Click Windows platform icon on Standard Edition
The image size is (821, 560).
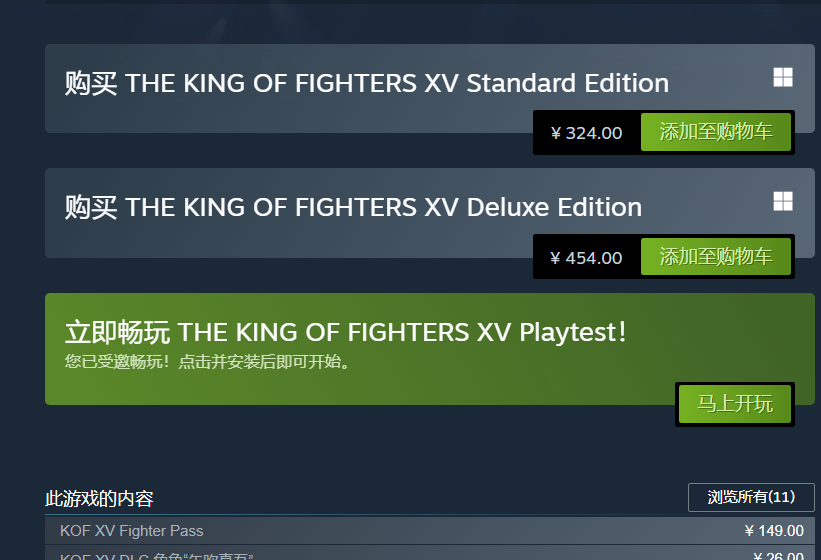783,77
